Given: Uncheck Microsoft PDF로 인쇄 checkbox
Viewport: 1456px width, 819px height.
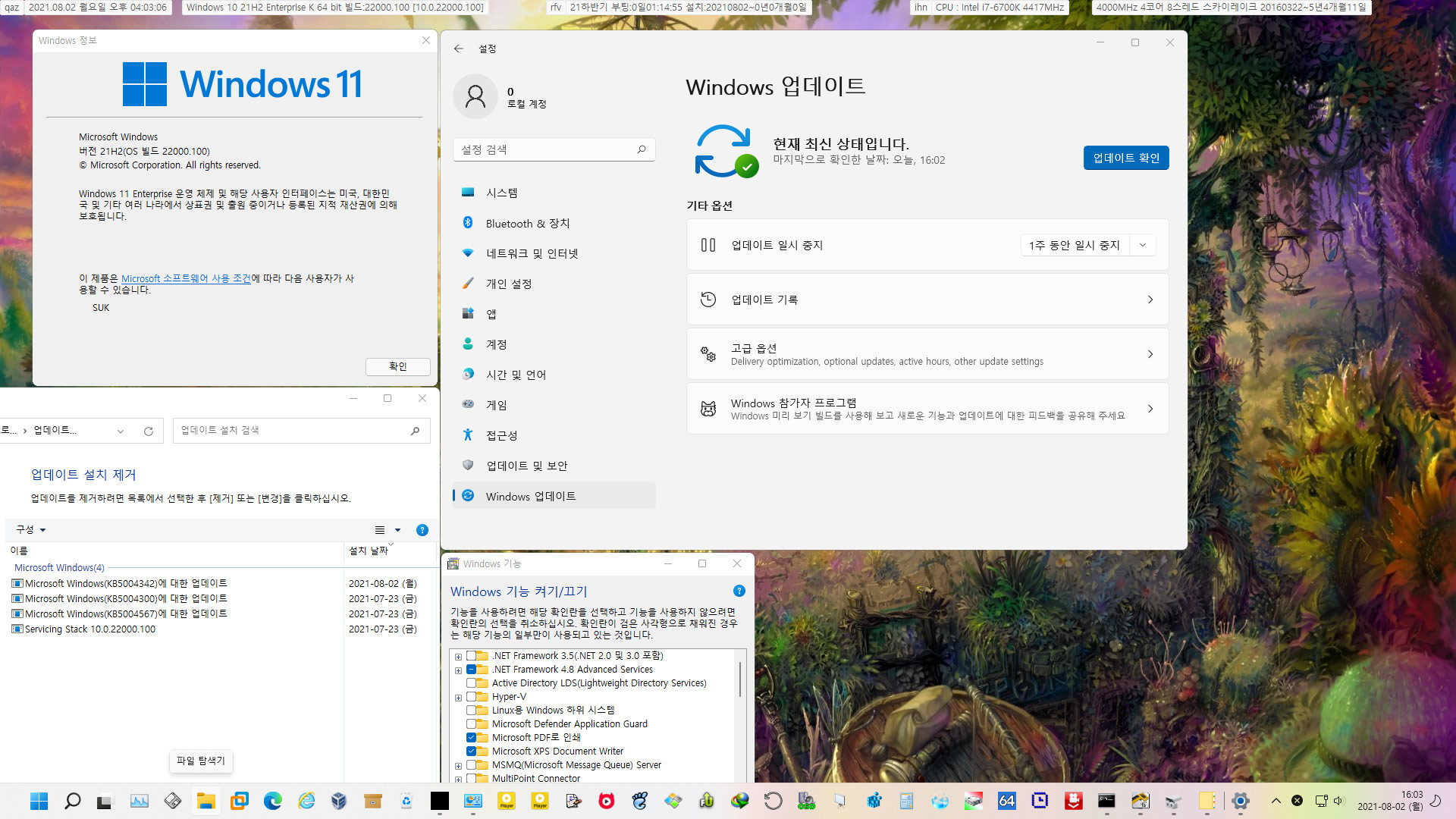Looking at the screenshot, I should point(471,738).
